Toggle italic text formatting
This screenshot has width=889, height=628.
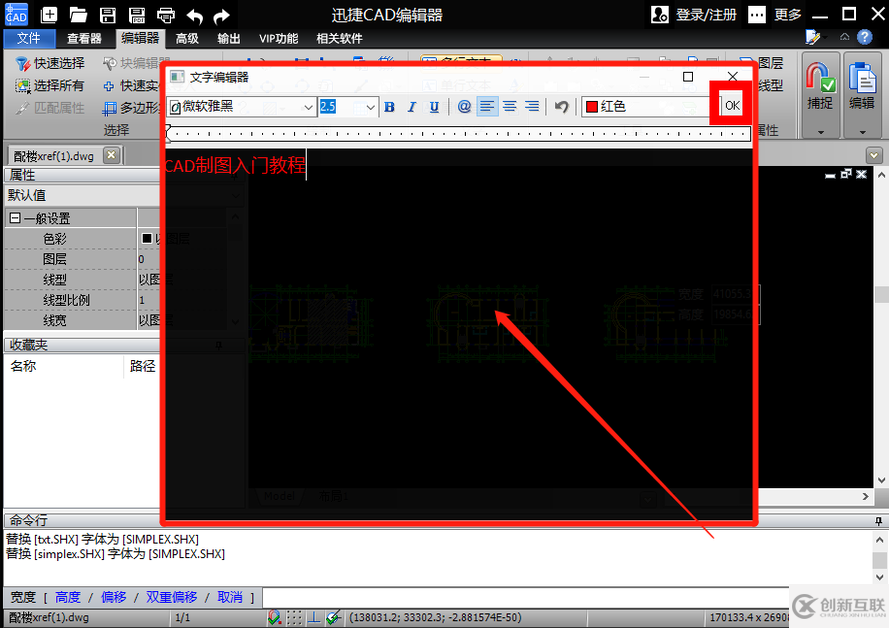click(412, 107)
